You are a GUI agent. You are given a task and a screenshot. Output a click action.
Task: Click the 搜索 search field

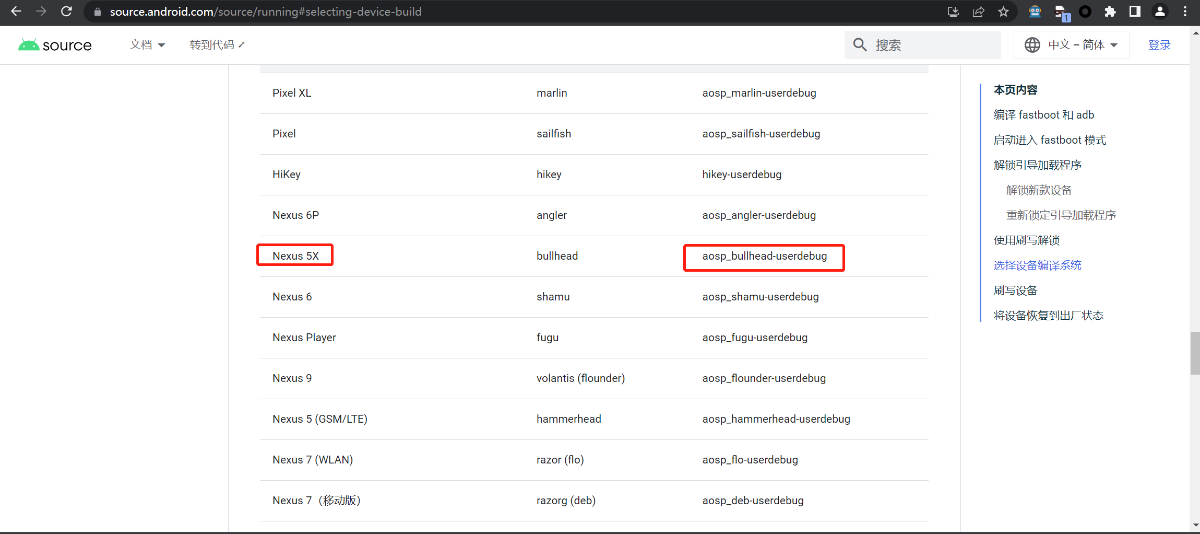point(935,45)
